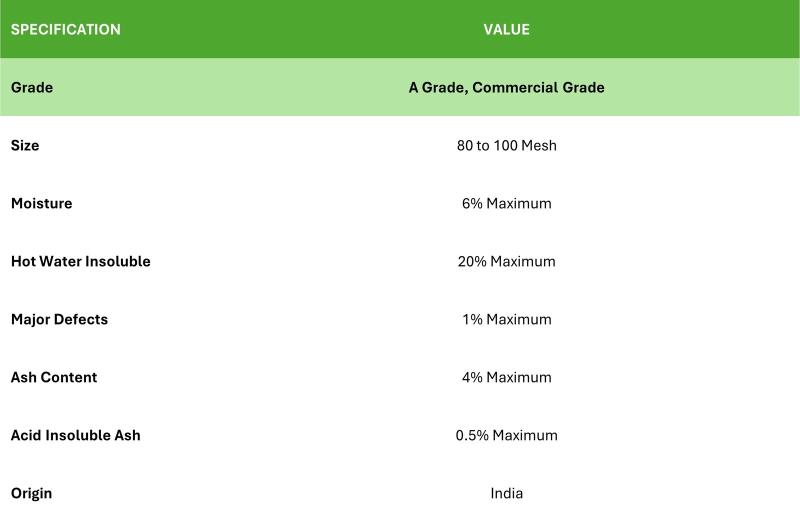This screenshot has width=800, height=522.
Task: Select the Size row label
Action: 25,145
